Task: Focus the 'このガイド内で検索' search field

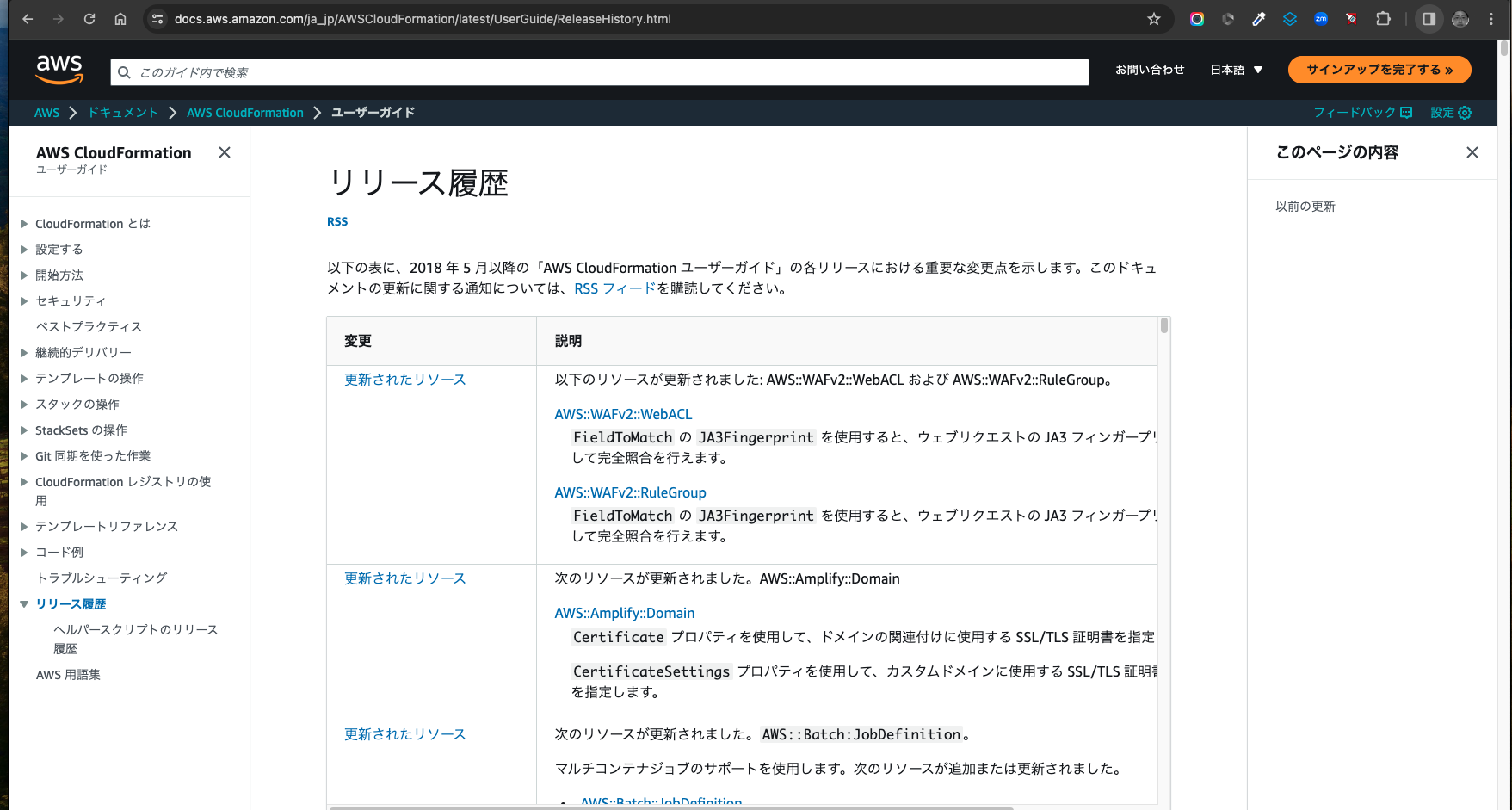Action: point(599,73)
